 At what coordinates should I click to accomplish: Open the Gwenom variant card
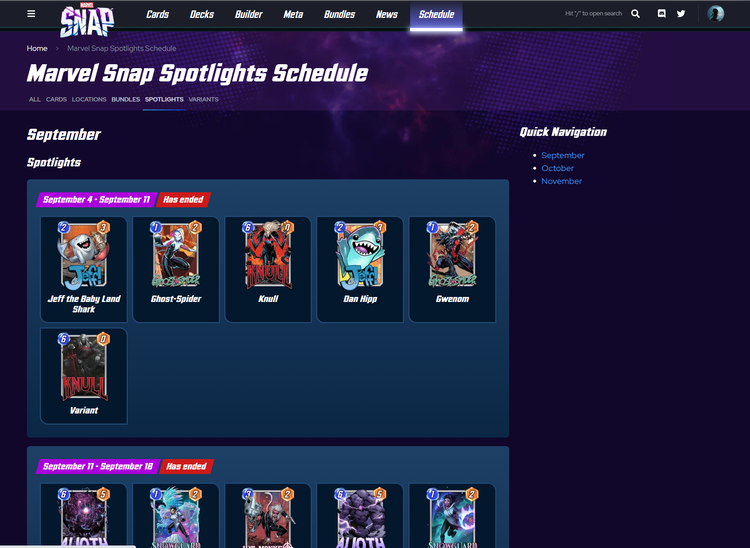pos(452,269)
